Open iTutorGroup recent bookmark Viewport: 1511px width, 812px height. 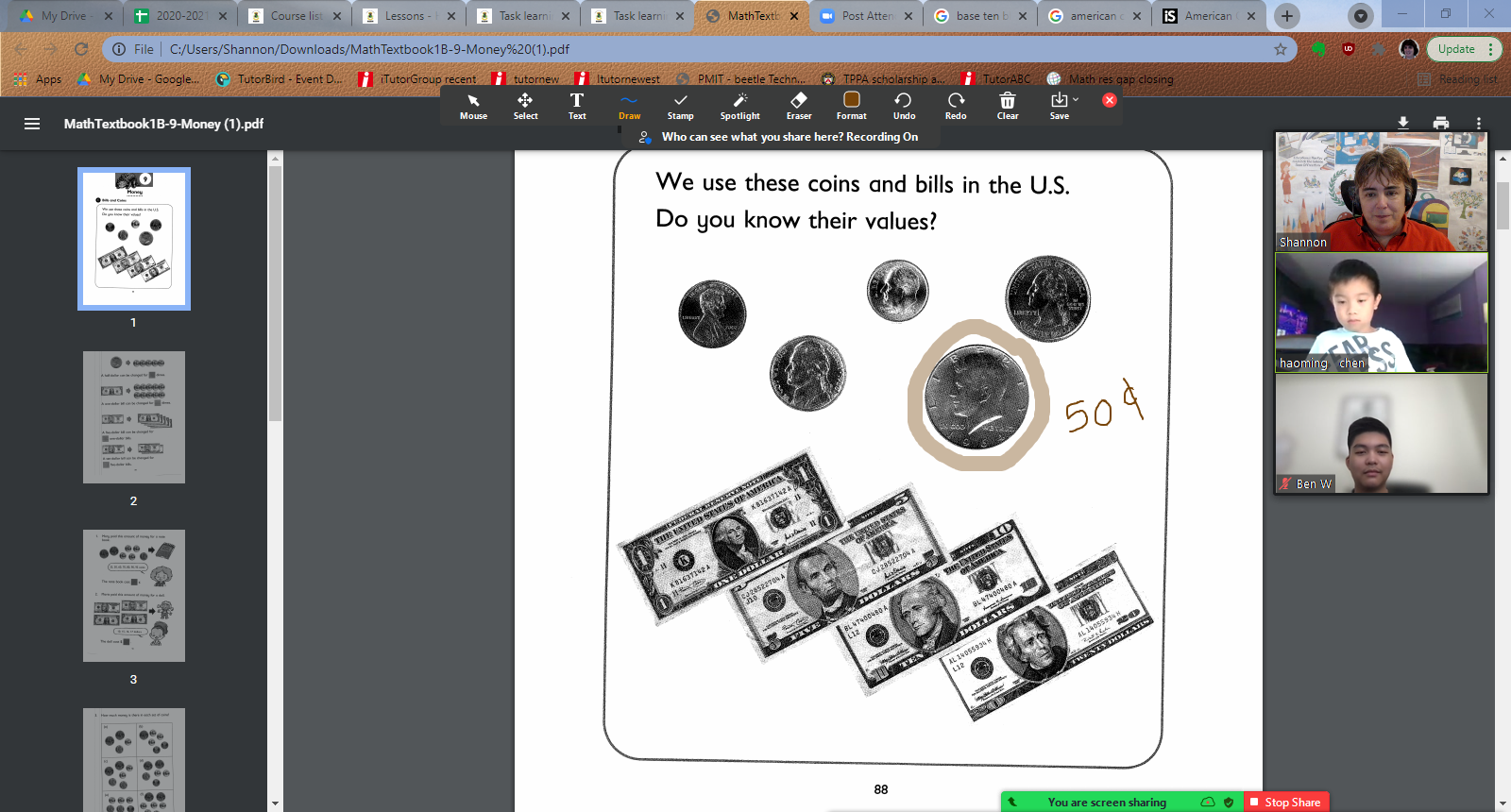coord(418,79)
